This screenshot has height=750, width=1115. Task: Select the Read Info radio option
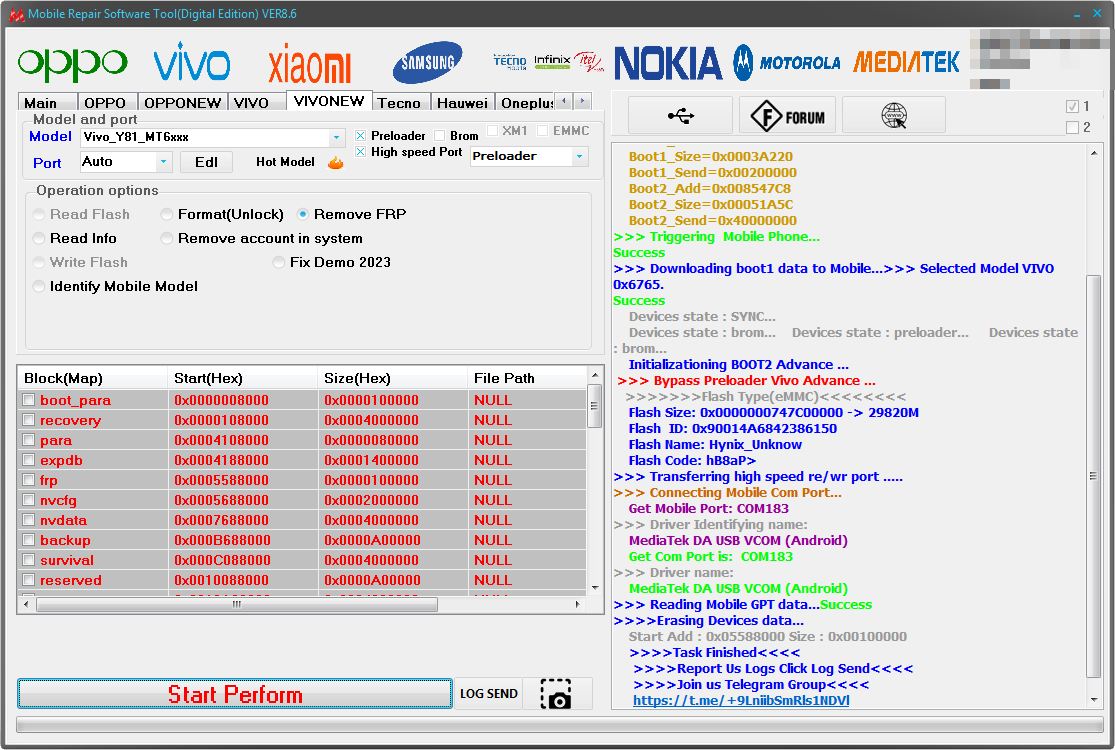pyautogui.click(x=39, y=239)
